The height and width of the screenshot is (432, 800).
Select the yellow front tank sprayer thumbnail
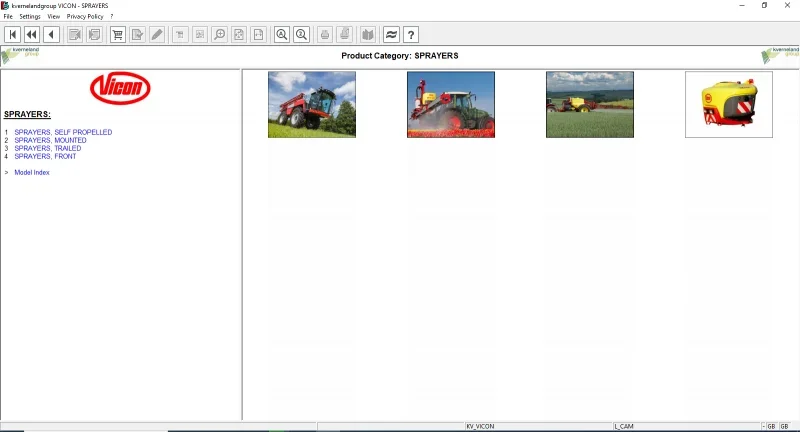pyautogui.click(x=729, y=105)
